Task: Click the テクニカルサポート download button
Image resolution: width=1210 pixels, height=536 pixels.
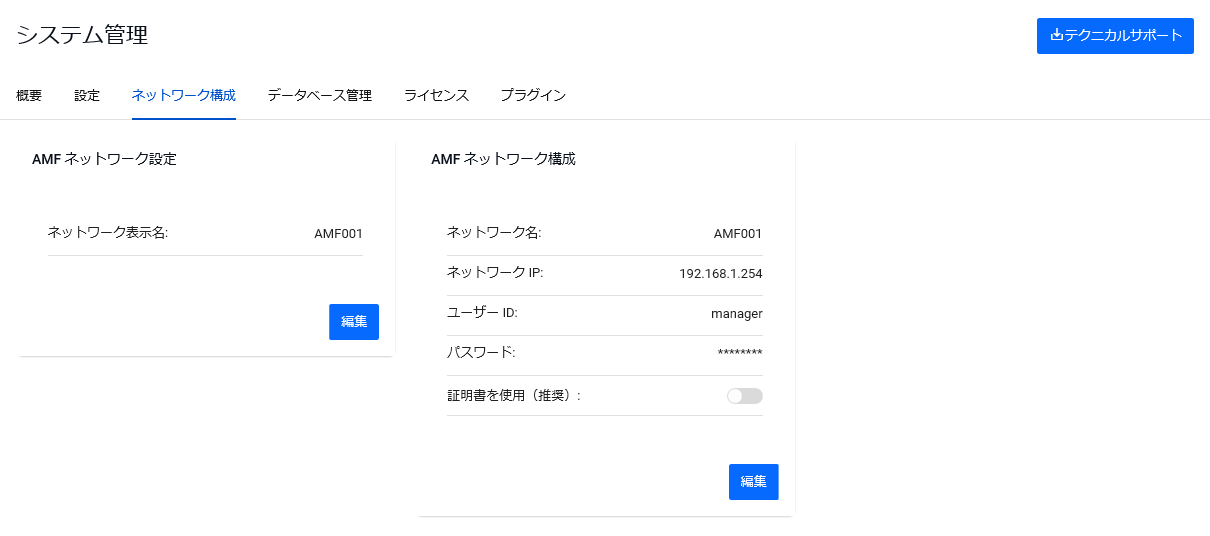Action: (1115, 35)
